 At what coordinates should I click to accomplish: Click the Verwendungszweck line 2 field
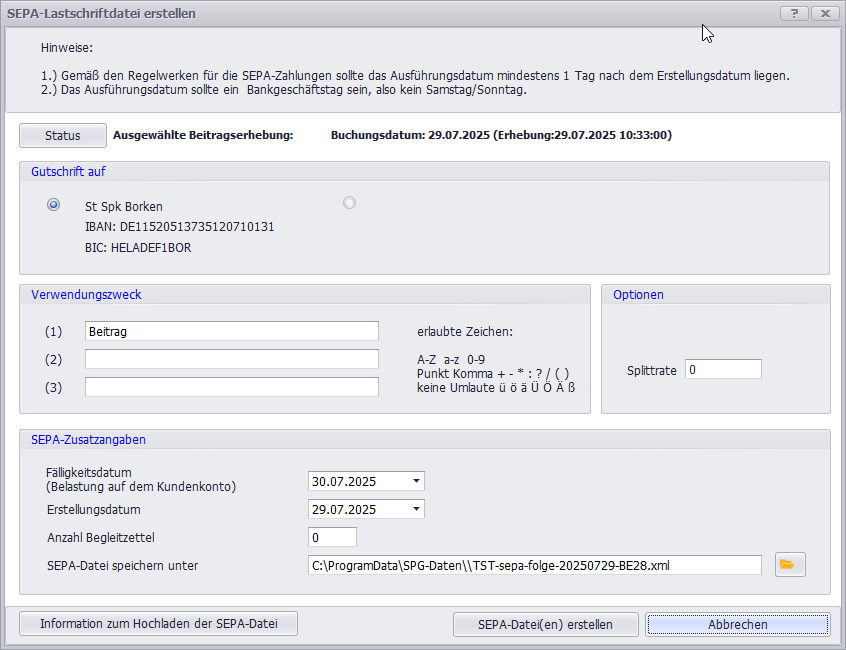[231, 359]
